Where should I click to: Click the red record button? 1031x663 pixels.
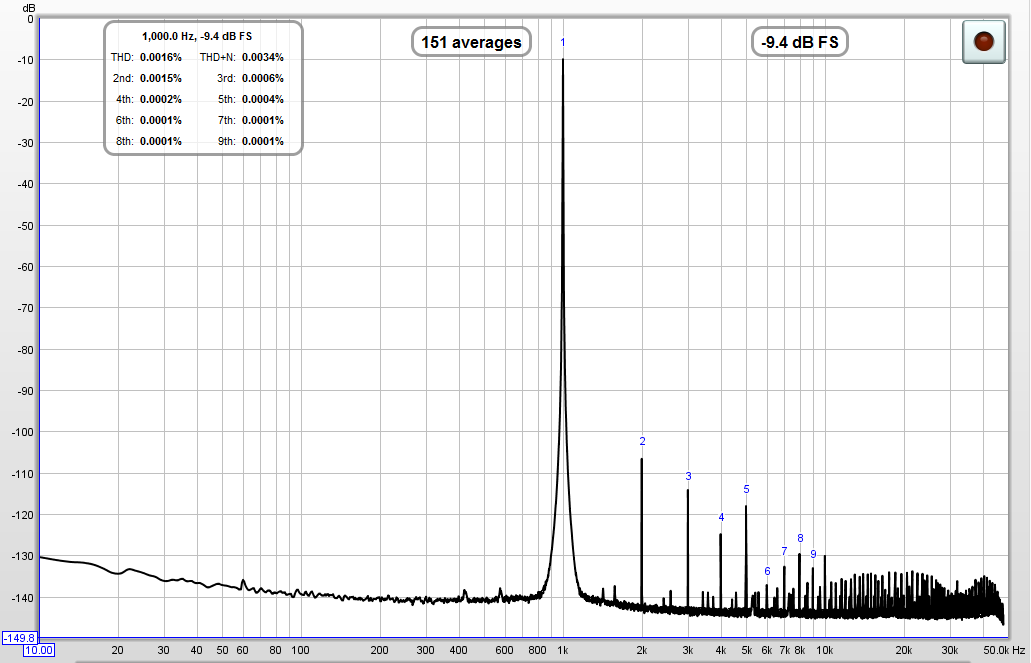[x=984, y=42]
